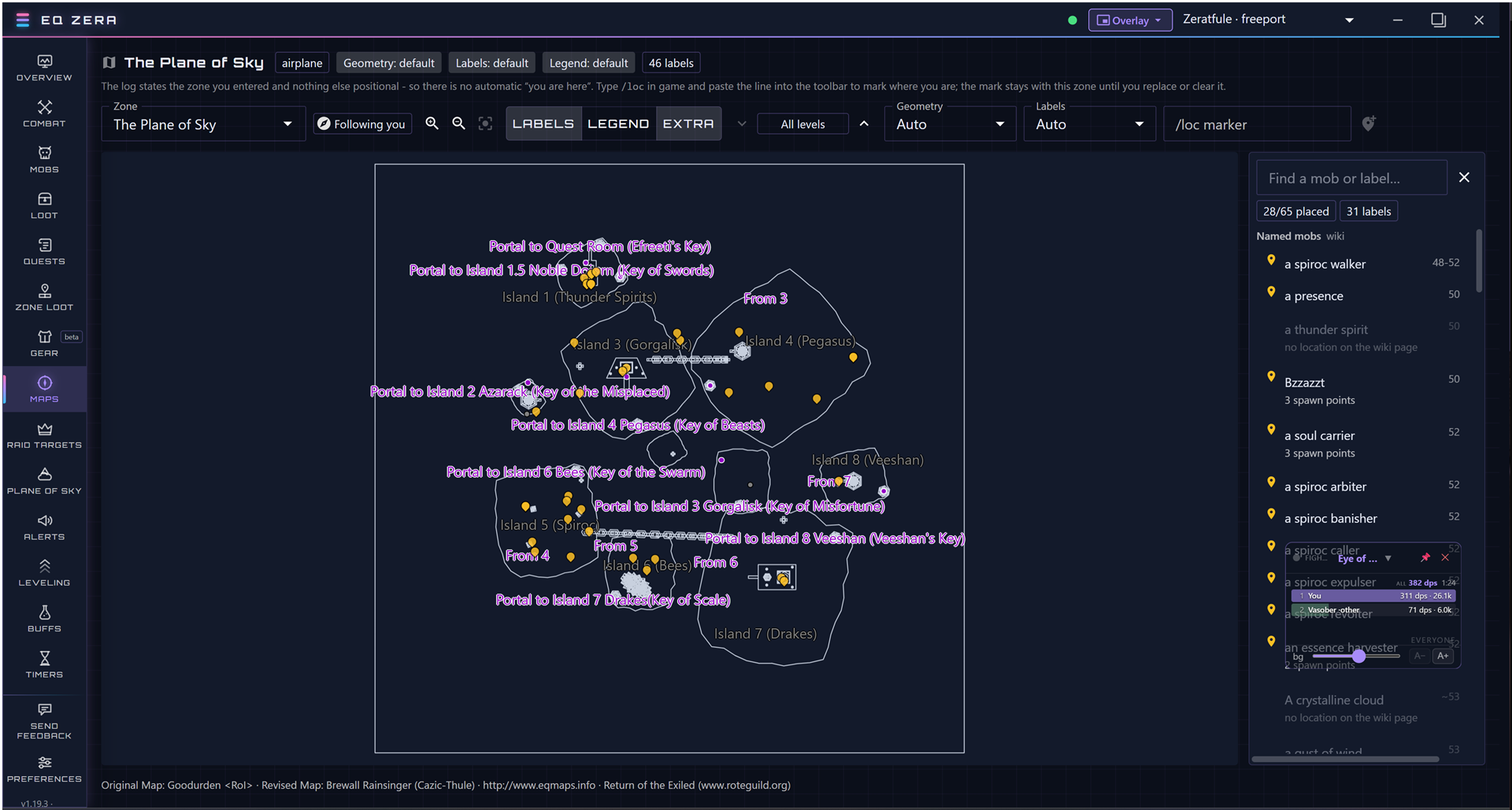Open the Overview section in sidebar
The height and width of the screenshot is (810, 1512).
tap(44, 68)
